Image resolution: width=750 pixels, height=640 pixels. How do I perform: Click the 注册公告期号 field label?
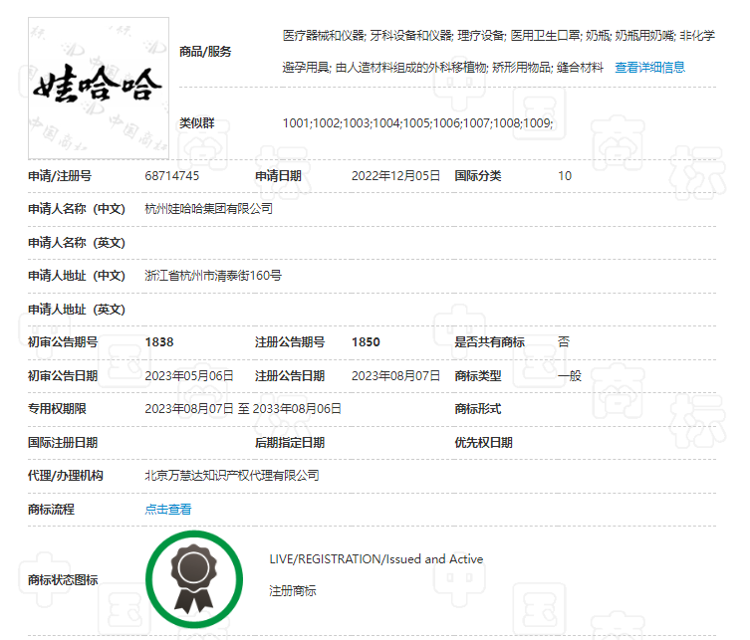[x=290, y=342]
